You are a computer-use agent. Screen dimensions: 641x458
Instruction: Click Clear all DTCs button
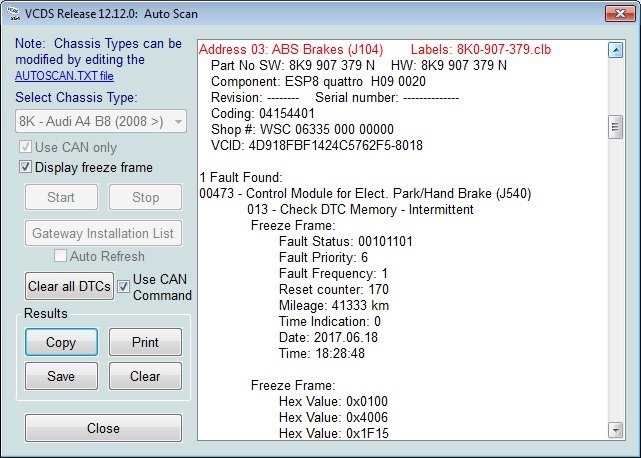pos(69,286)
